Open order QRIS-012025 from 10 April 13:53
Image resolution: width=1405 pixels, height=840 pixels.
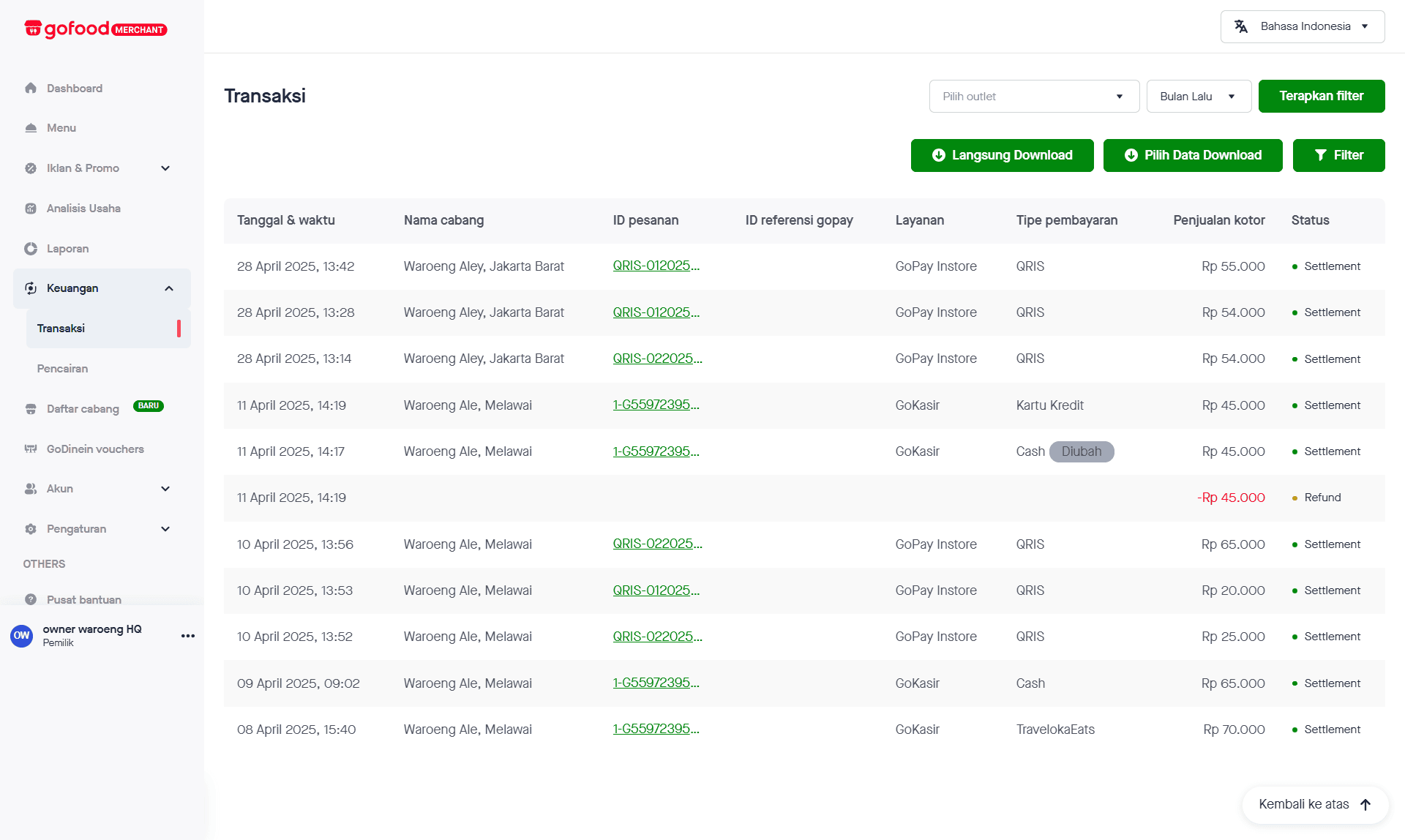656,590
